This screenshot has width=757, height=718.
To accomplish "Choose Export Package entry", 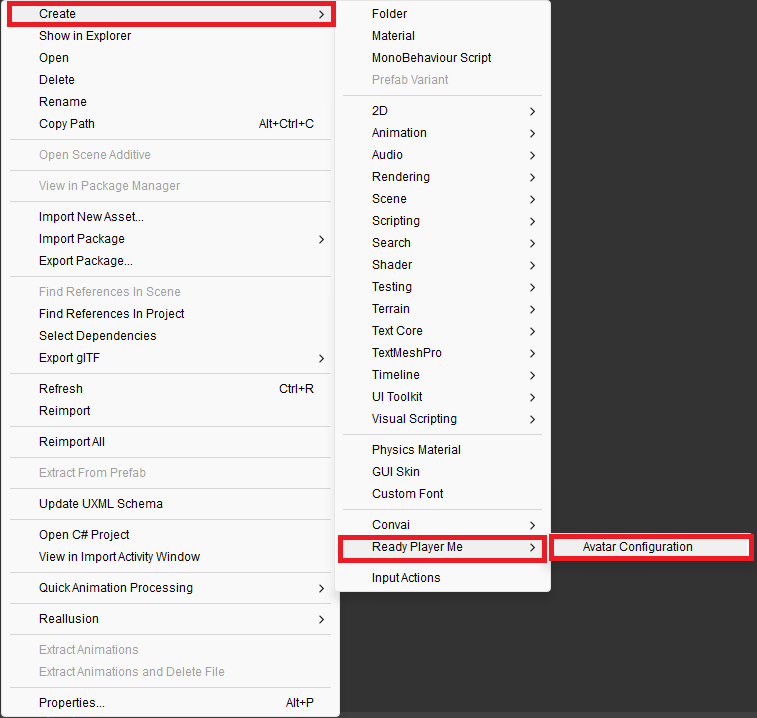I will click(x=85, y=261).
